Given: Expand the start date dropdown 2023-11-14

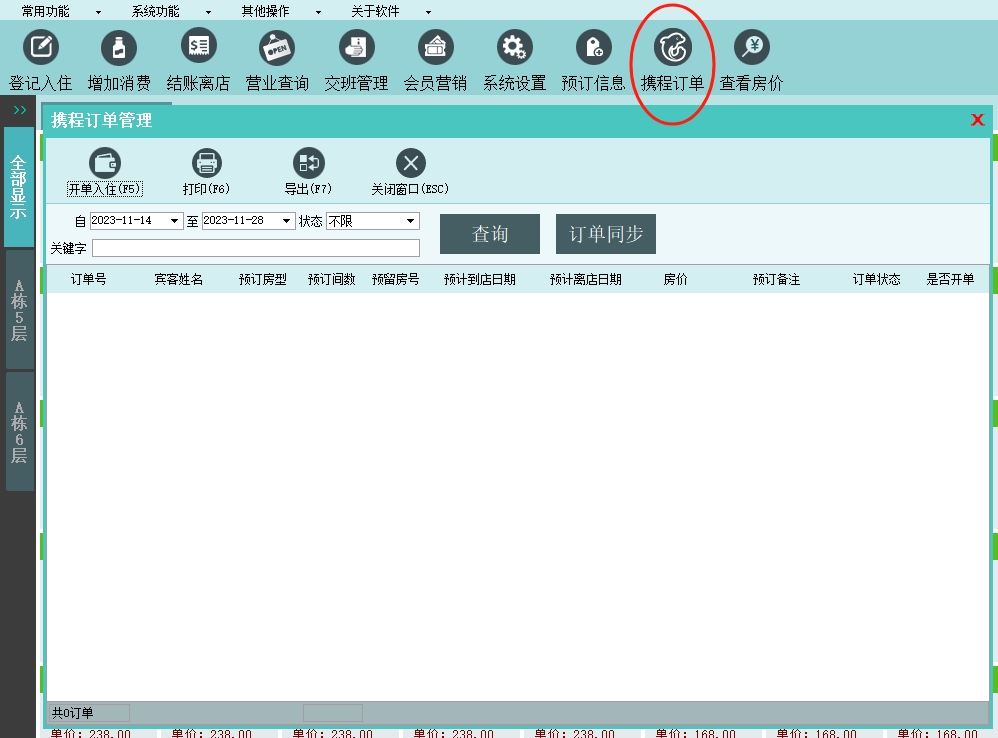Looking at the screenshot, I should [x=175, y=221].
